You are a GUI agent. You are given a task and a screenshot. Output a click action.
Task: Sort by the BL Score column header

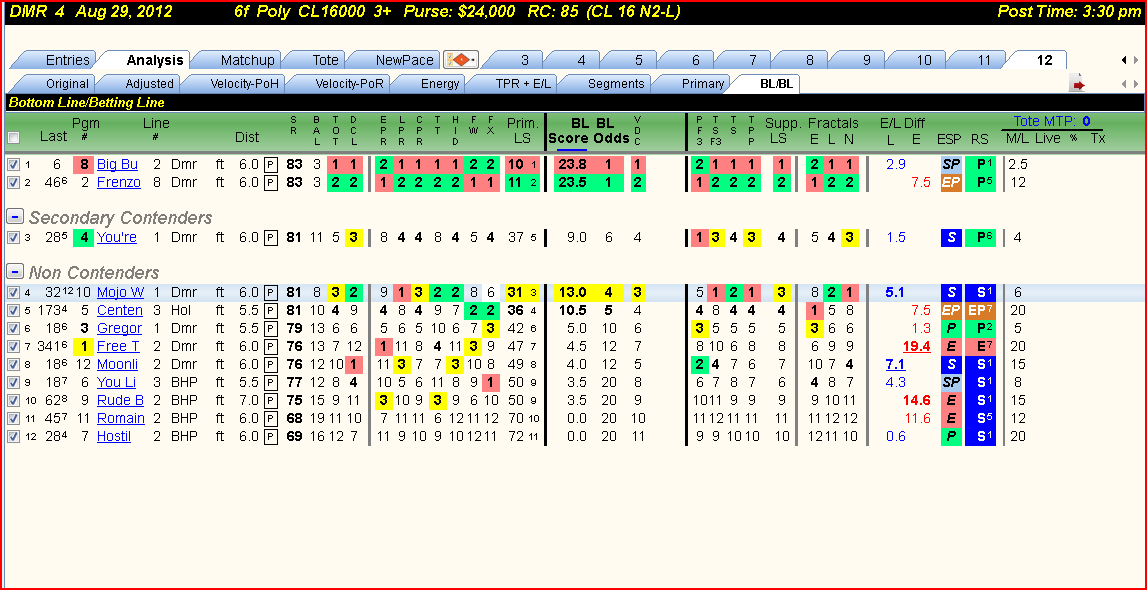[x=568, y=130]
